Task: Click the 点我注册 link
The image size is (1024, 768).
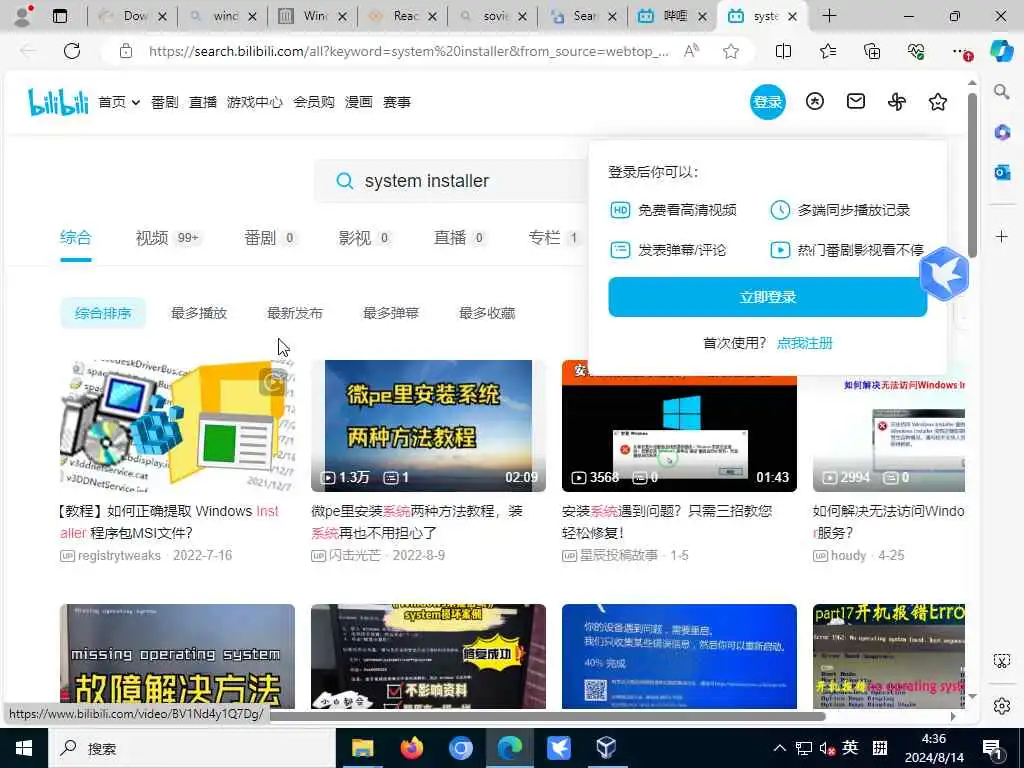Action: tap(805, 343)
